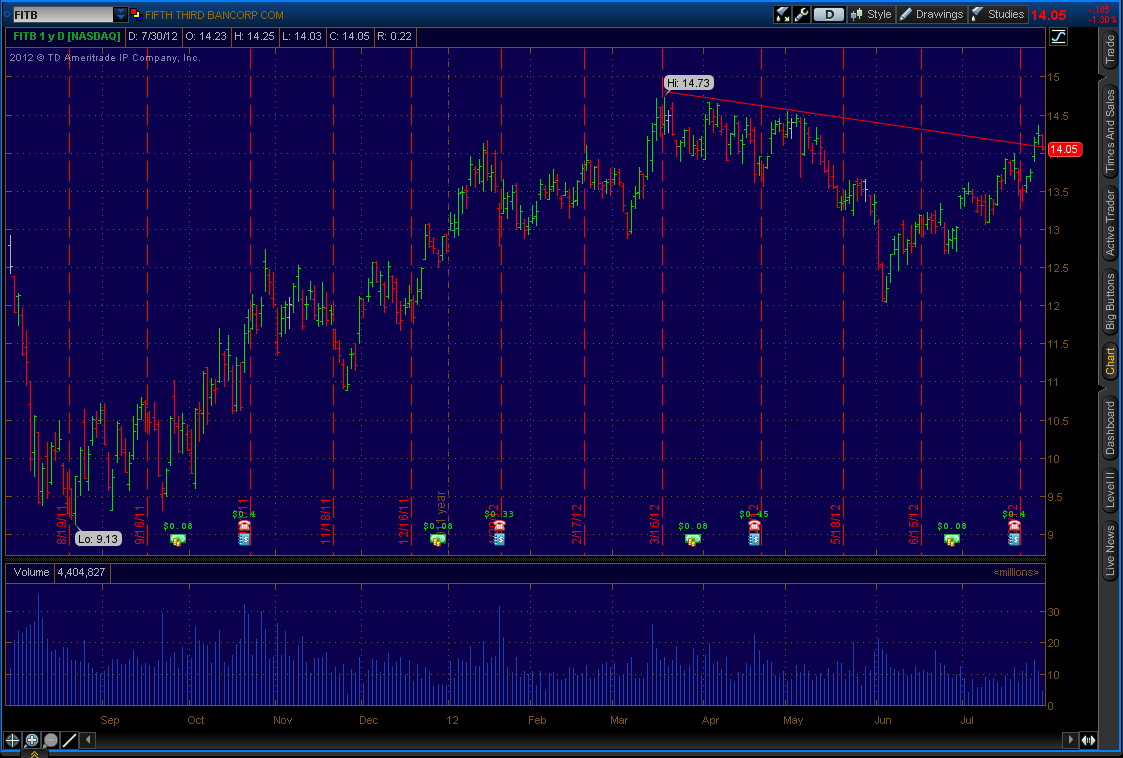
Task: Click the 2/17/12 expiration date marker
Action: coord(577,524)
